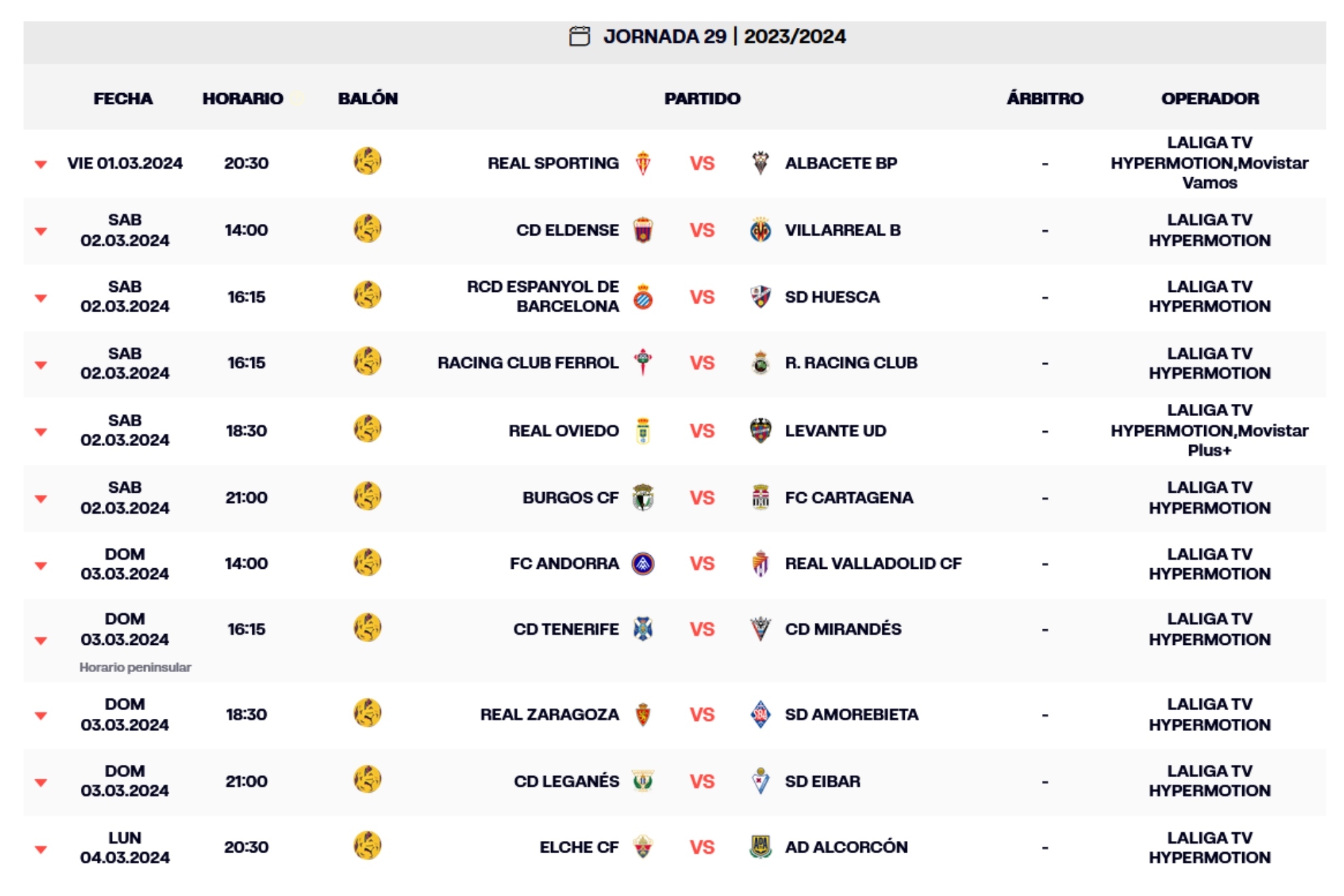Click the SD Eibar club crest

click(x=760, y=781)
